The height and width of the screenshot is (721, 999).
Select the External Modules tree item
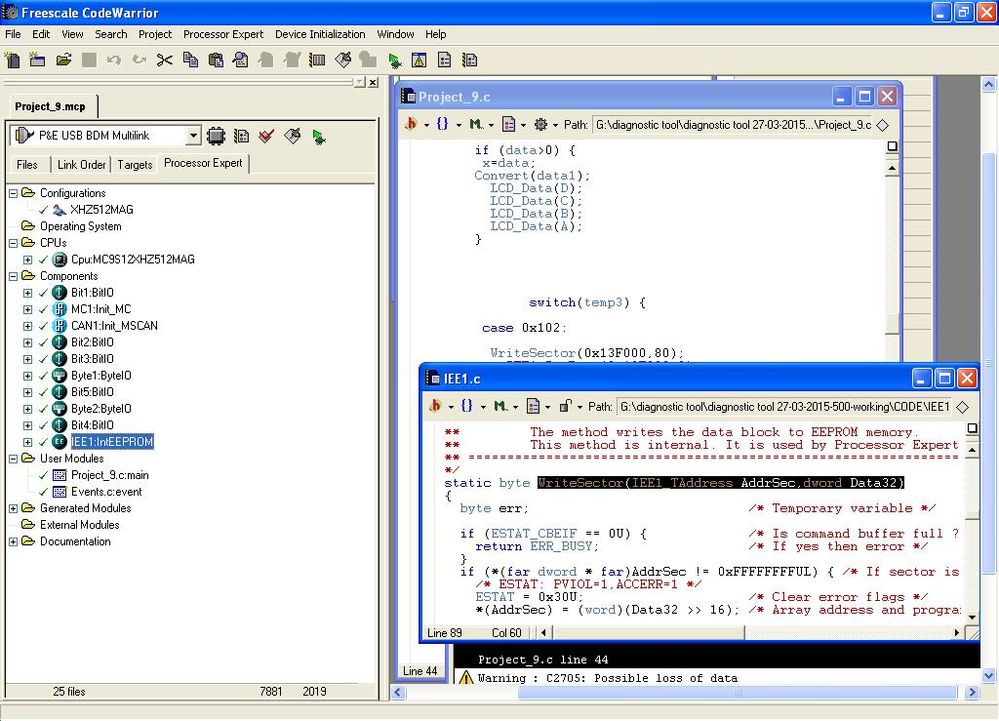click(80, 525)
